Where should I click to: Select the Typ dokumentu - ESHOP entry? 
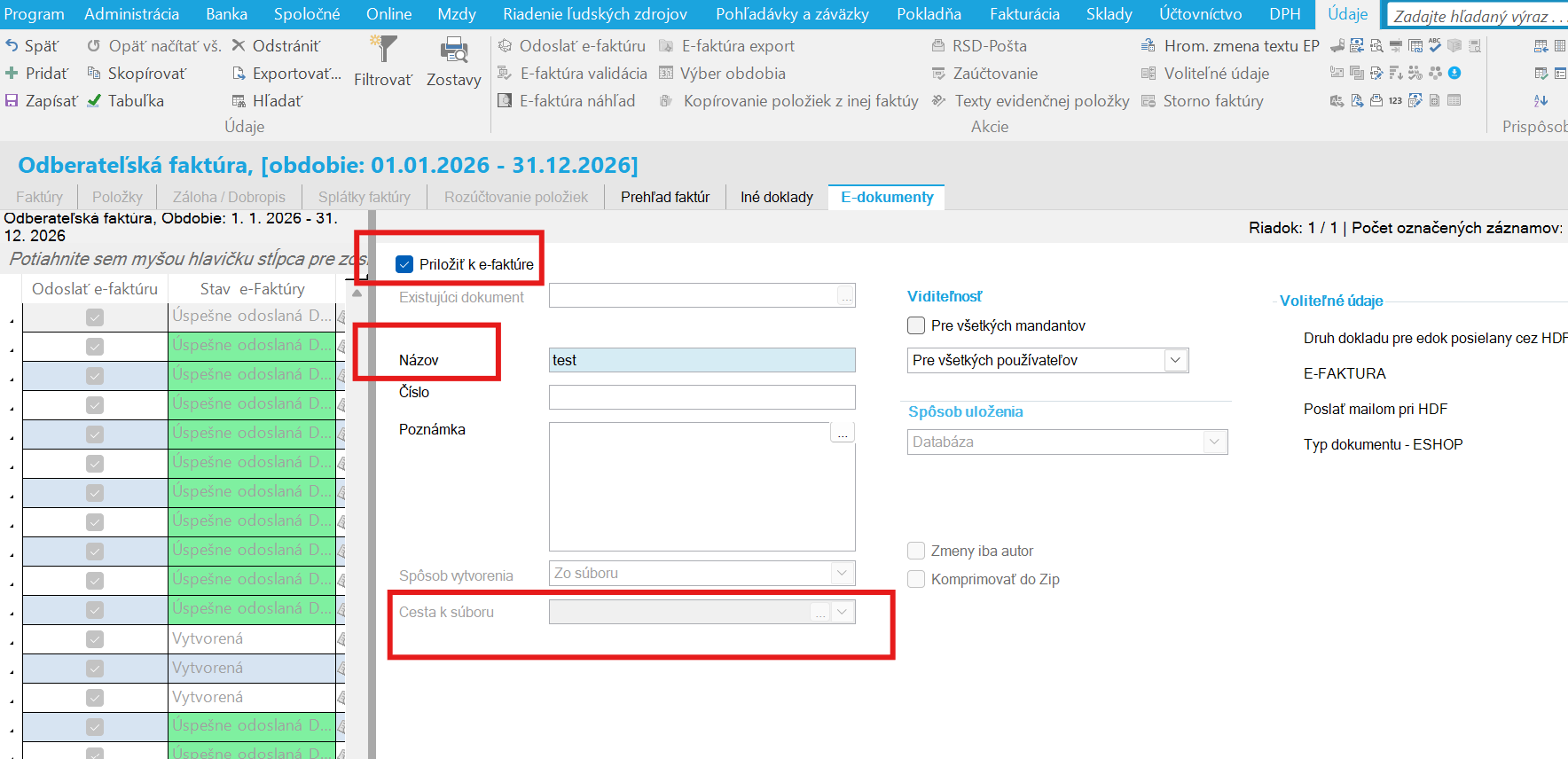(1384, 444)
